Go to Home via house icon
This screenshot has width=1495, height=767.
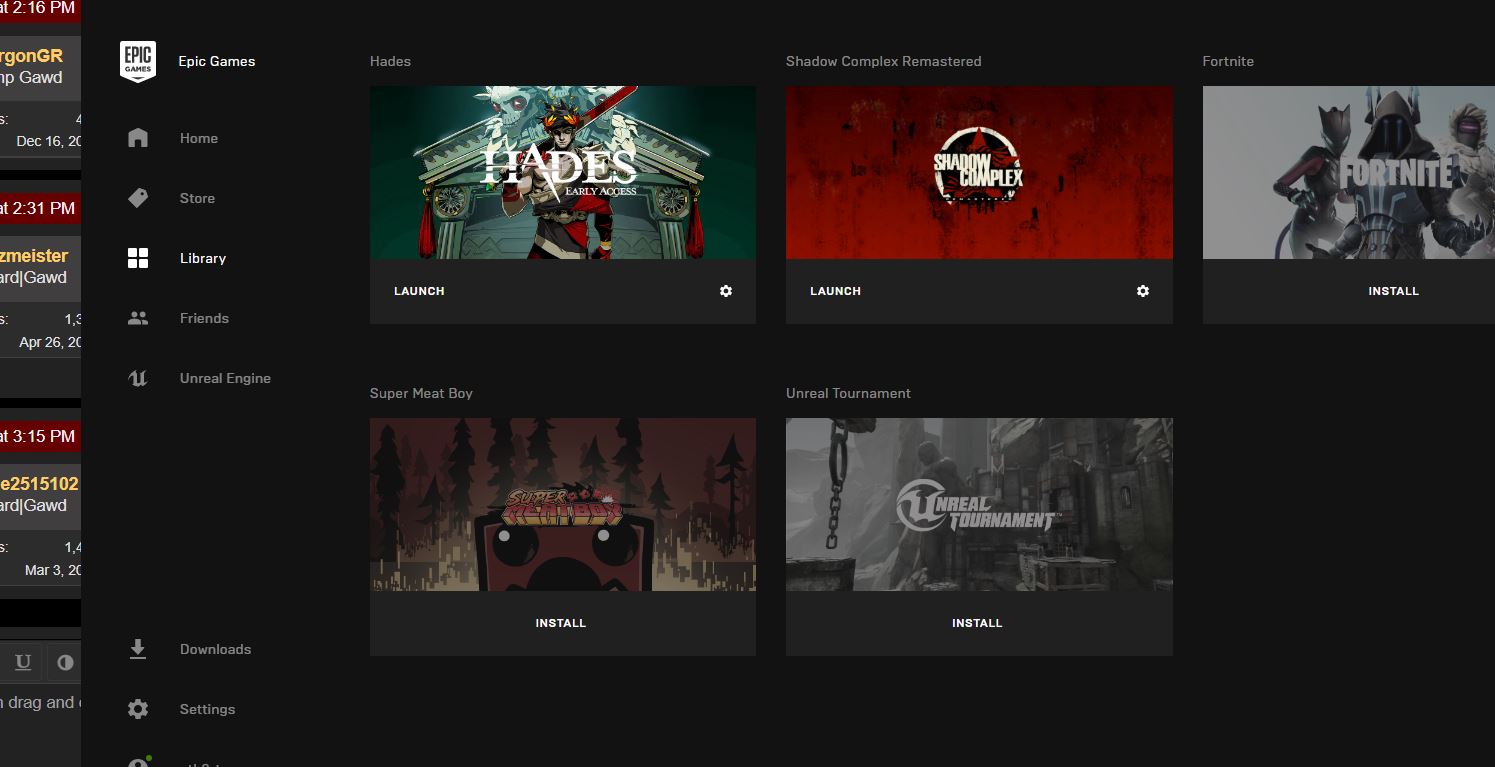138,138
